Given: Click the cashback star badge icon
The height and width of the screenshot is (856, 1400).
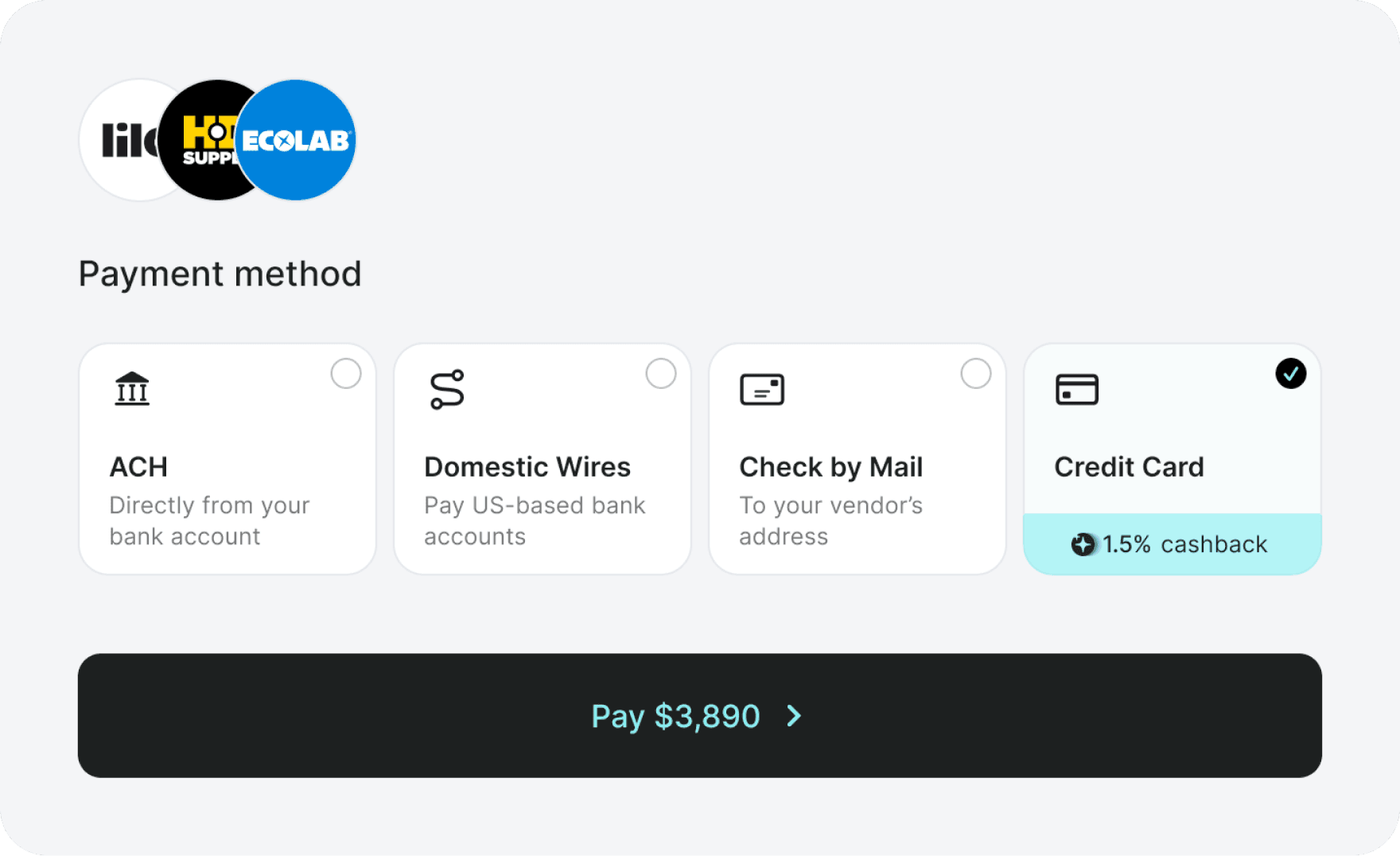Looking at the screenshot, I should point(1083,544).
